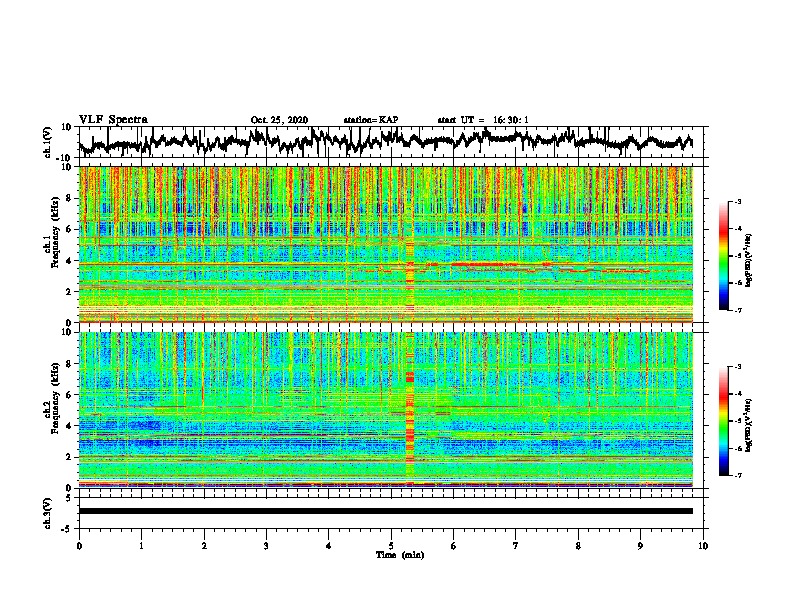The width and height of the screenshot is (792, 612).
Task: Click the "8" kHz tick on ch.1 spectrogram
Action: tap(69, 198)
